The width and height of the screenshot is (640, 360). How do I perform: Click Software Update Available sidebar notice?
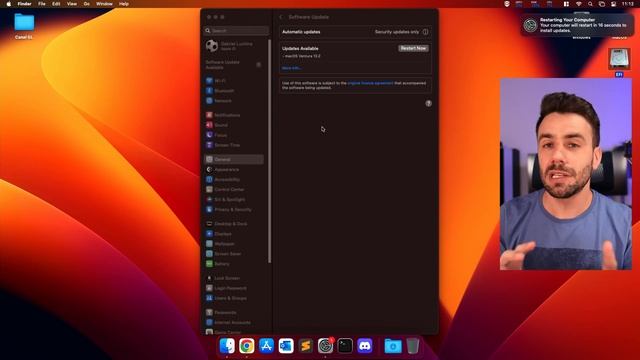pyautogui.click(x=233, y=64)
